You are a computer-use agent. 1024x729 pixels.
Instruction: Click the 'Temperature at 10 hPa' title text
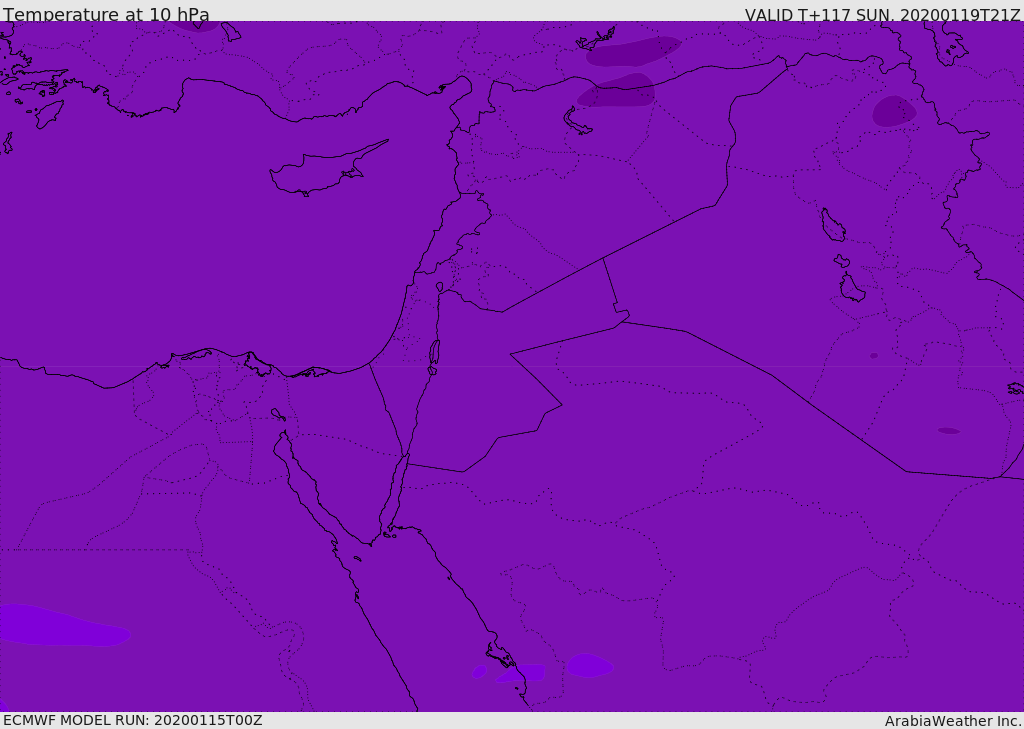[106, 14]
